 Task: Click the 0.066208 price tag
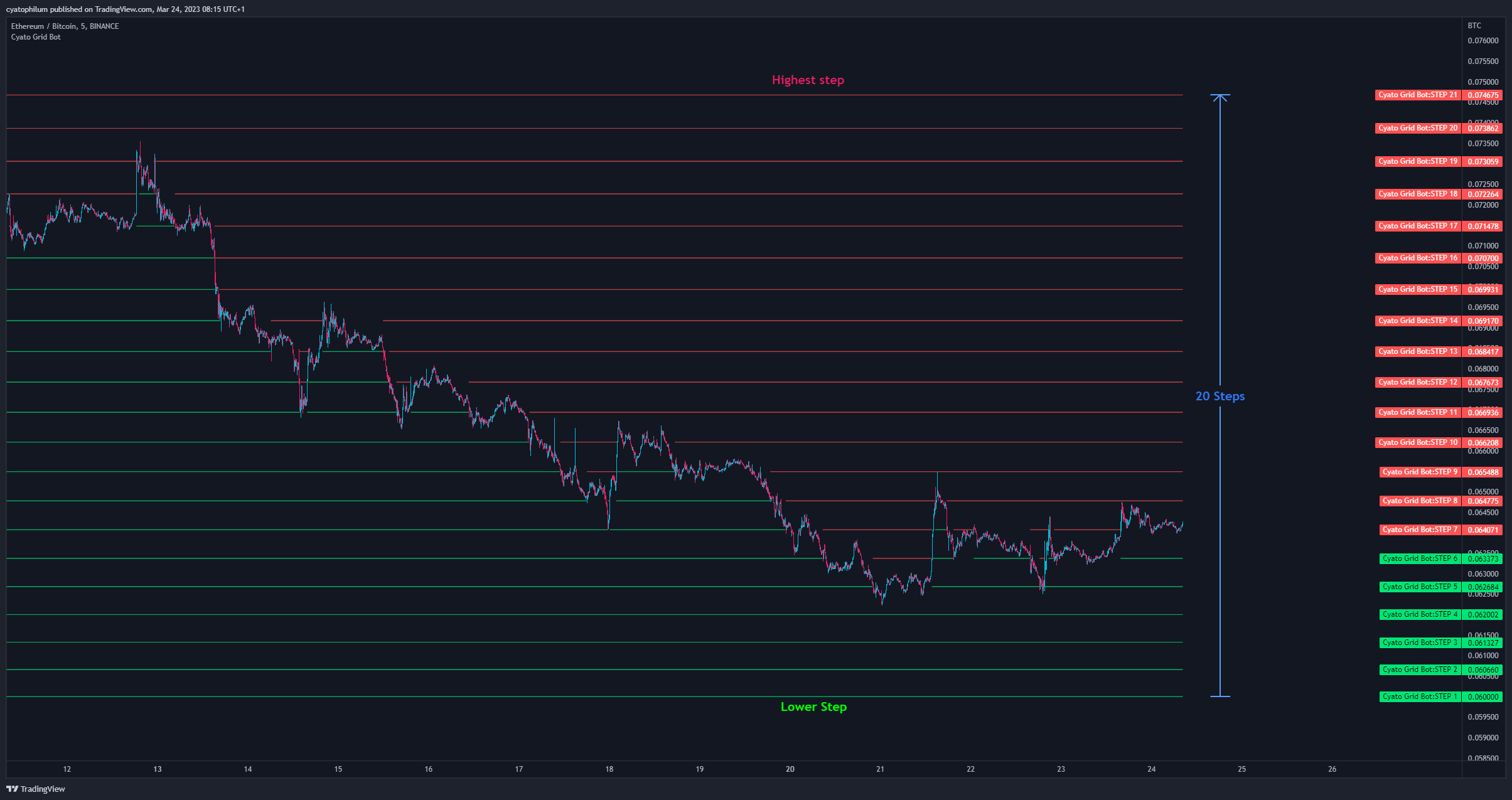[x=1483, y=442]
